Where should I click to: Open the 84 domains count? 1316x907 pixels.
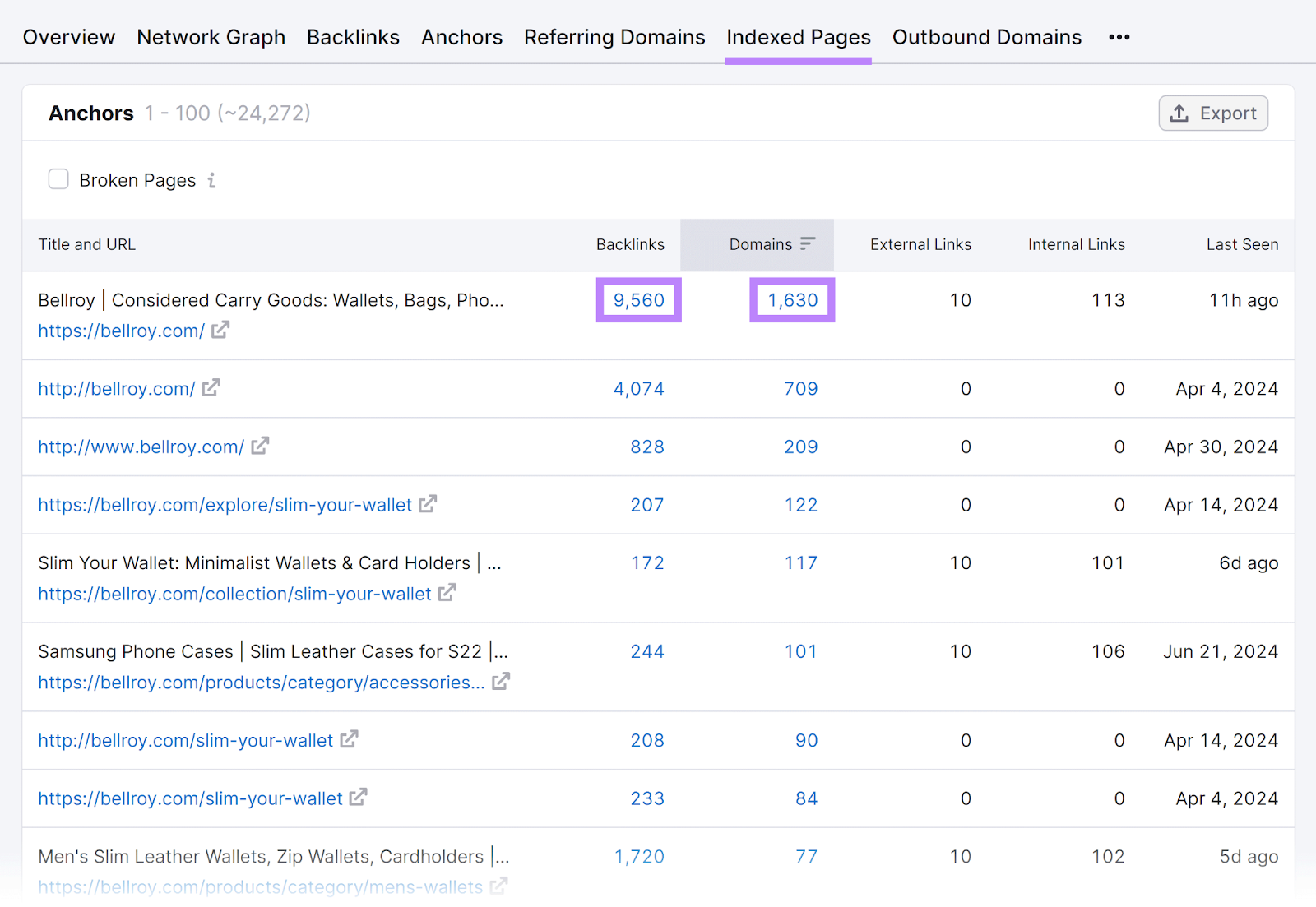(806, 798)
